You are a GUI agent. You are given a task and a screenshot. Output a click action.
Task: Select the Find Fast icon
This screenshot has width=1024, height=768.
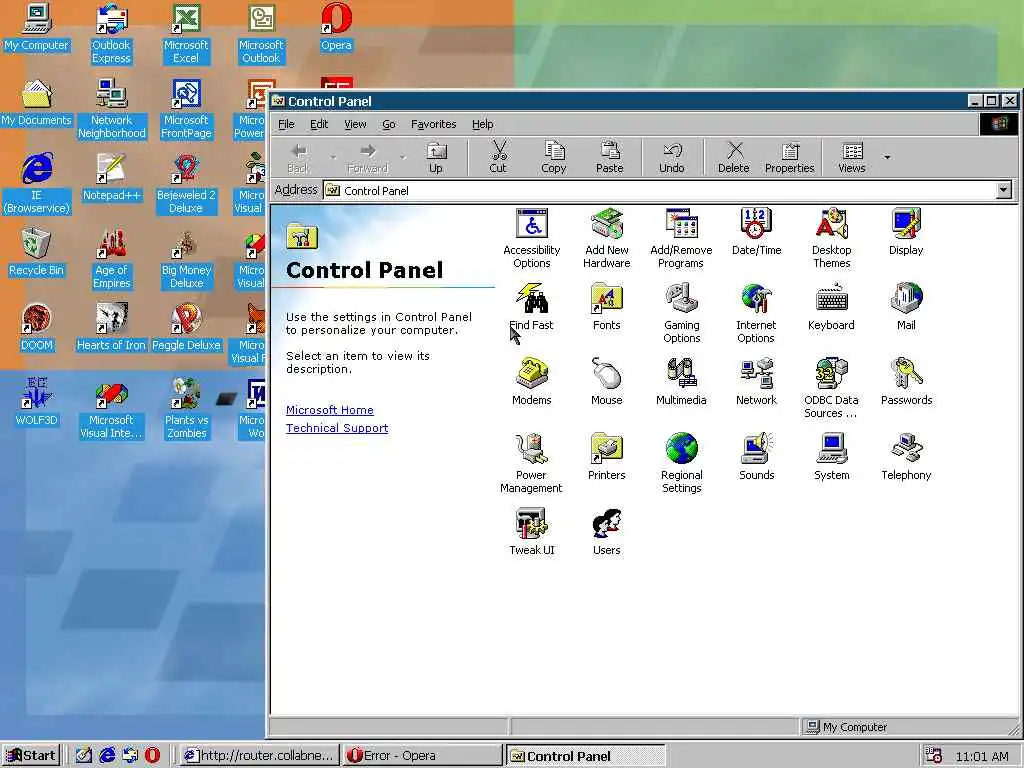pyautogui.click(x=532, y=306)
